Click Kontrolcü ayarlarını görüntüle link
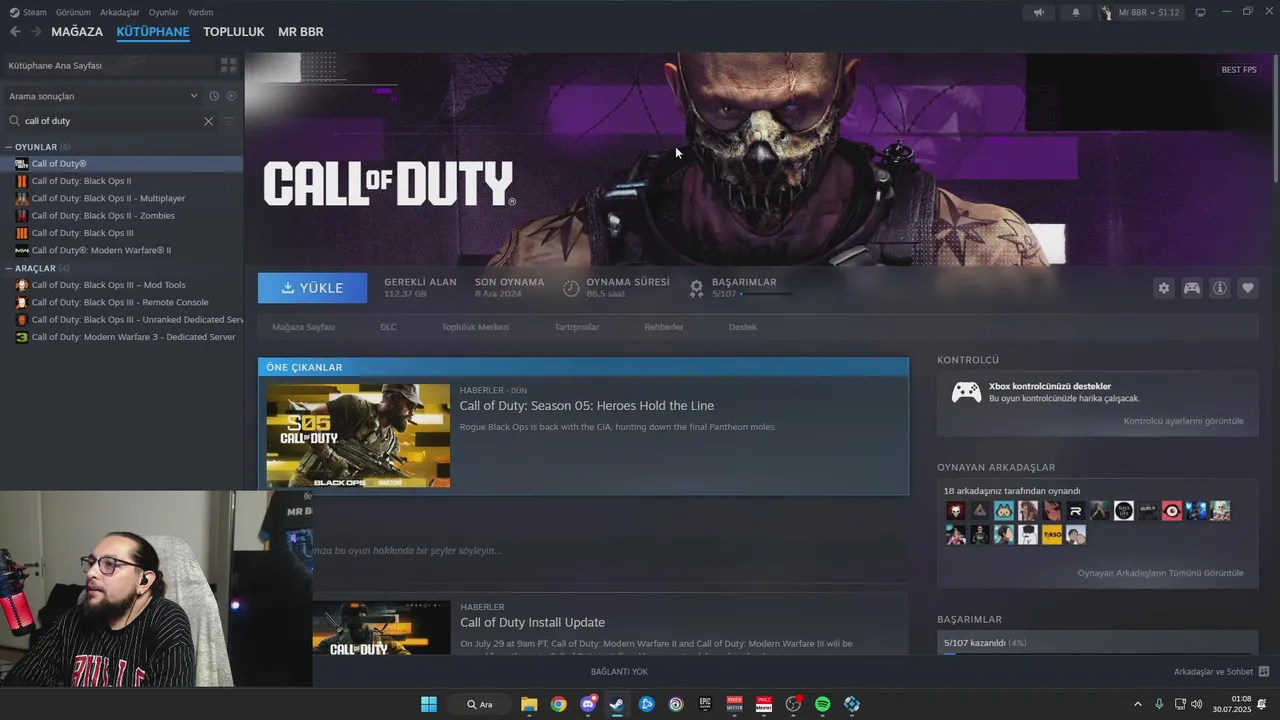Viewport: 1280px width, 720px height. pos(1184,421)
